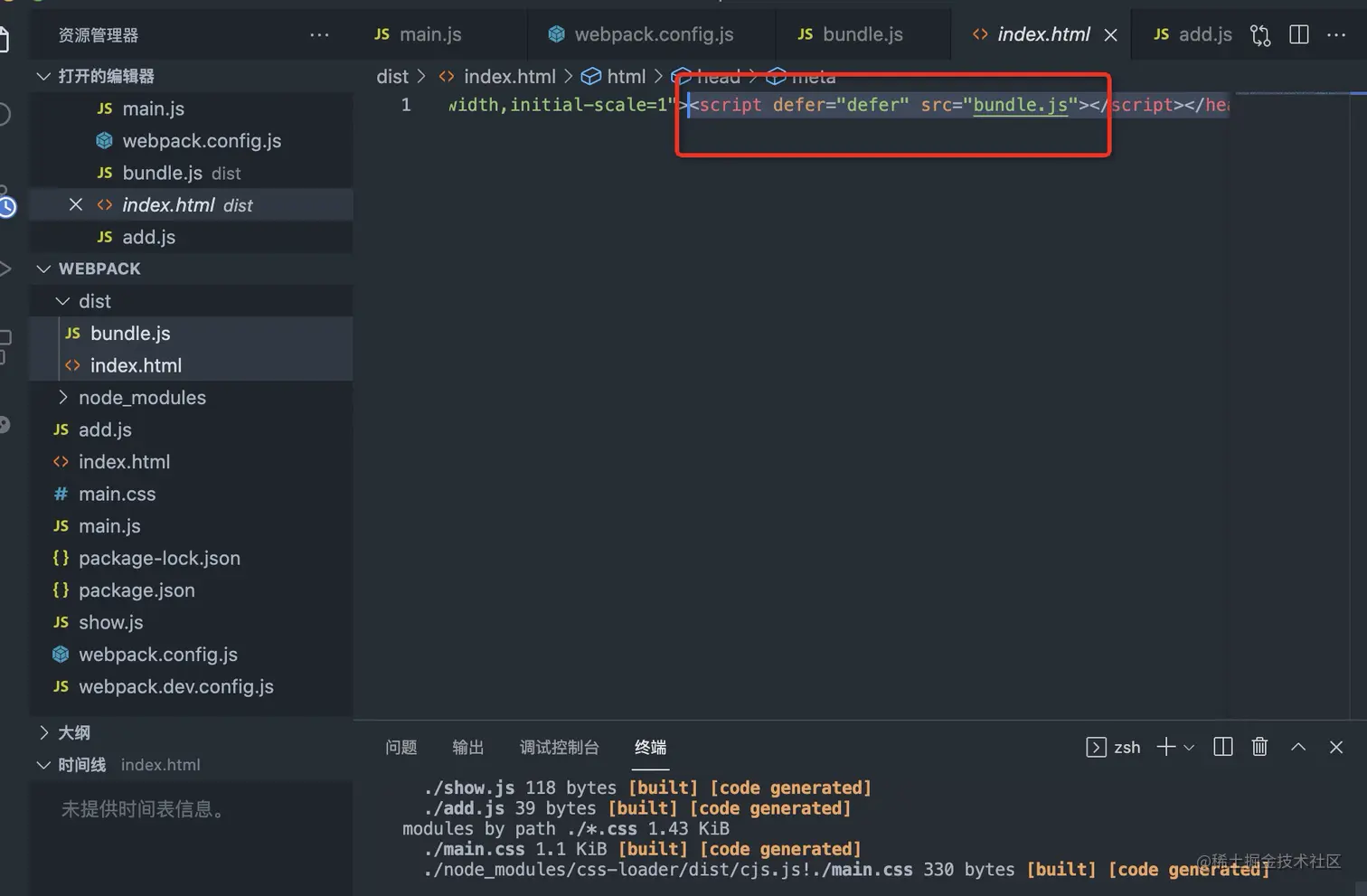Open root index.html in file tree
Screen dimensions: 1367x896
point(191,461)
